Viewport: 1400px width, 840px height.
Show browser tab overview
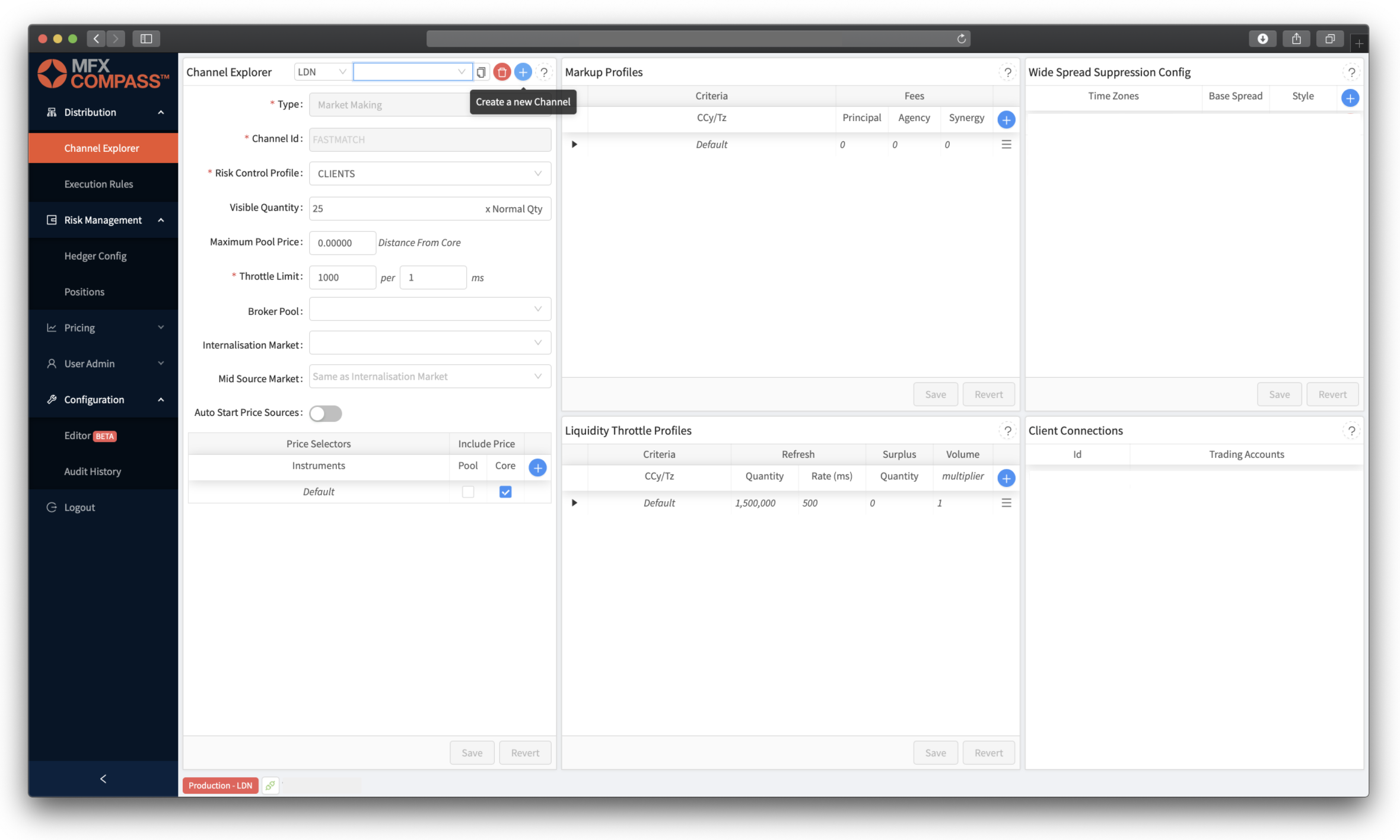[1330, 39]
